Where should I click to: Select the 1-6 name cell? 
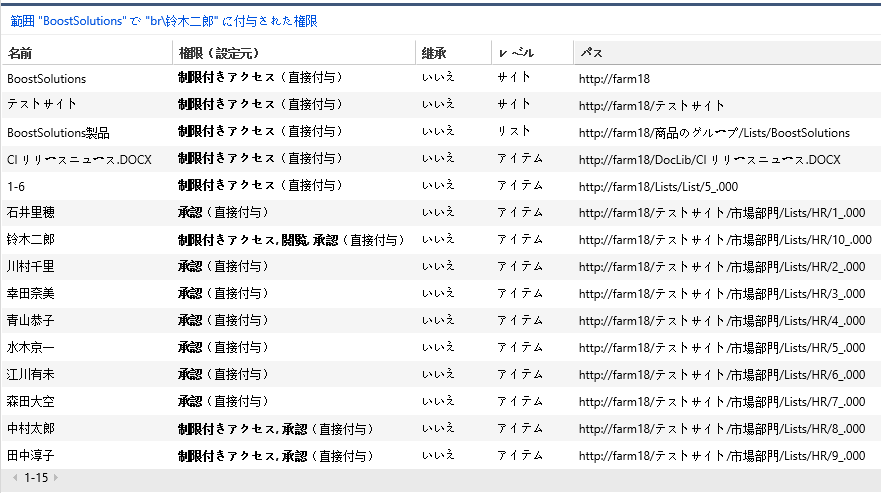16,187
